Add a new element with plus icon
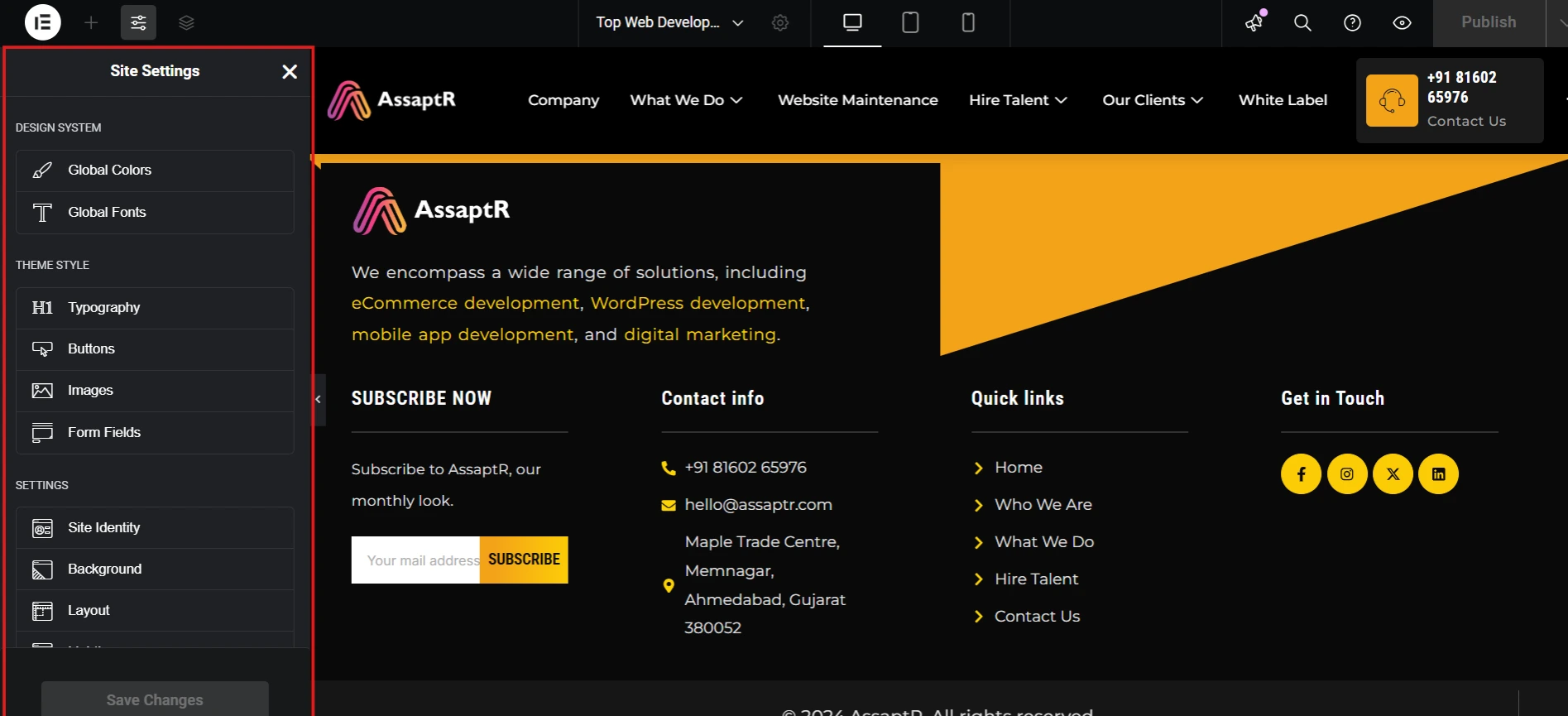 point(91,22)
